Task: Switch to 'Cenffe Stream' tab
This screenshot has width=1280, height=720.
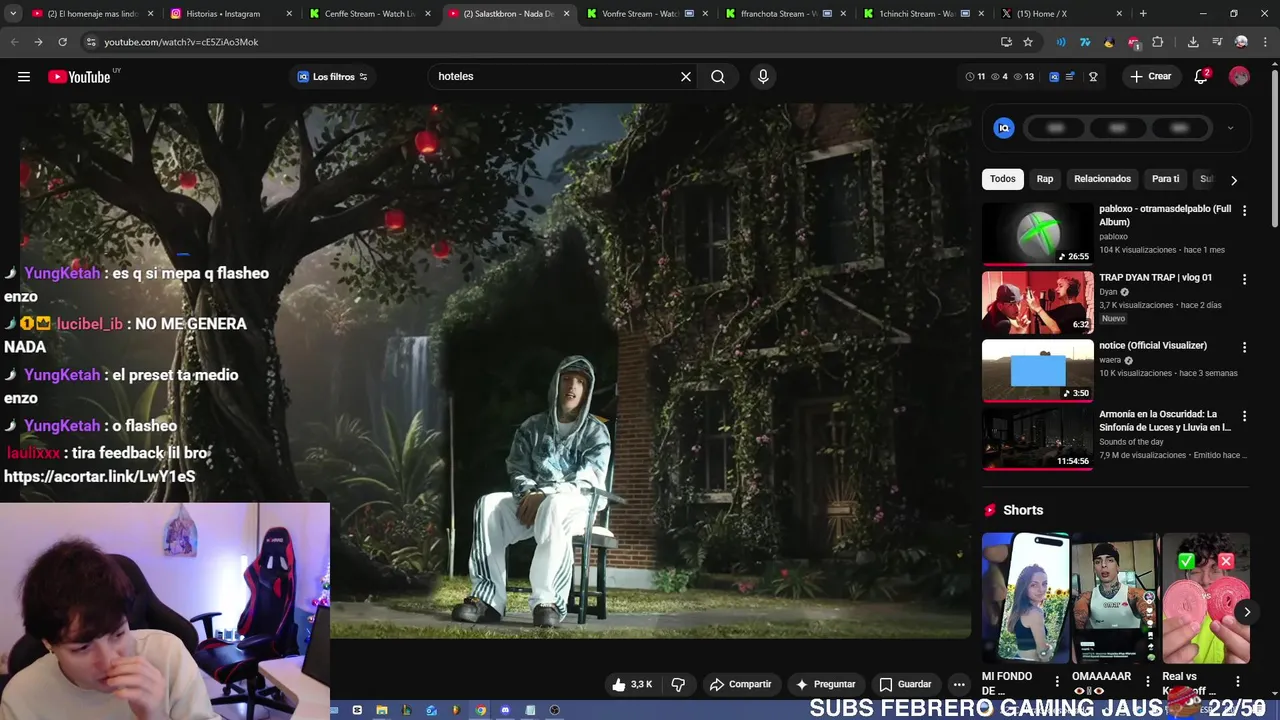Action: coord(368,14)
